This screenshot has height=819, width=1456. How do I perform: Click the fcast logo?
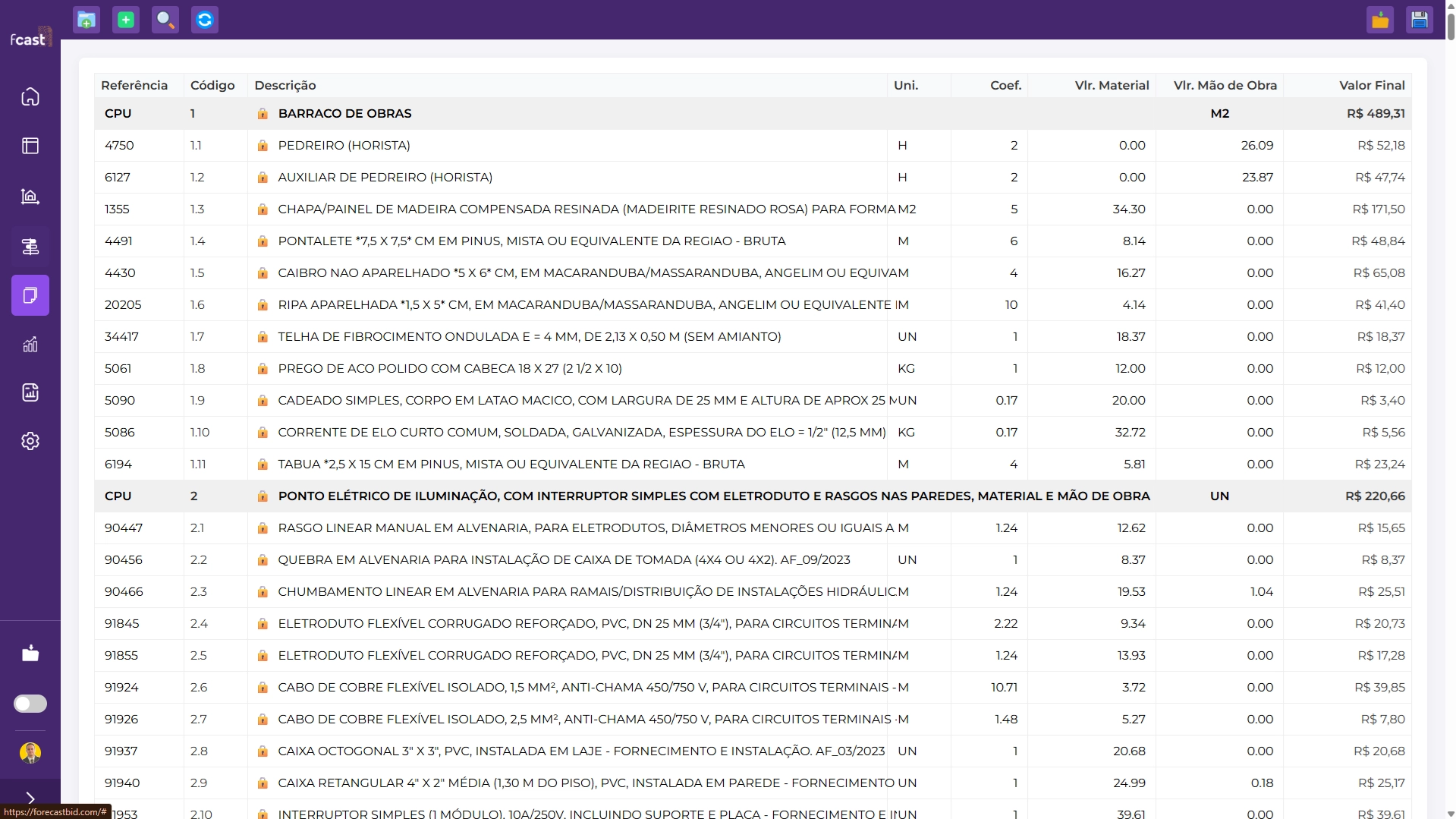(x=30, y=38)
